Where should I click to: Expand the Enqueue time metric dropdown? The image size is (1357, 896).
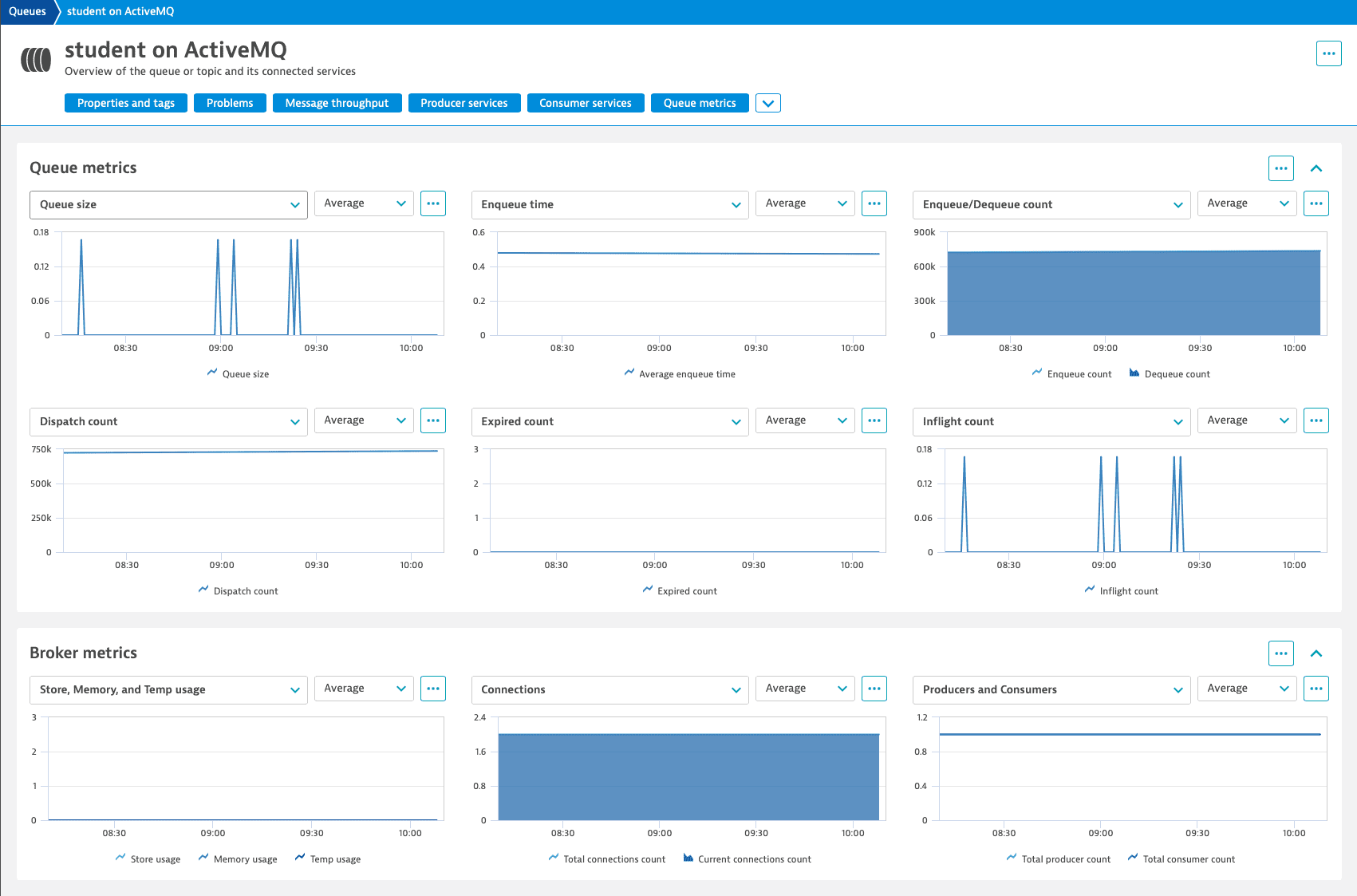pyautogui.click(x=609, y=205)
